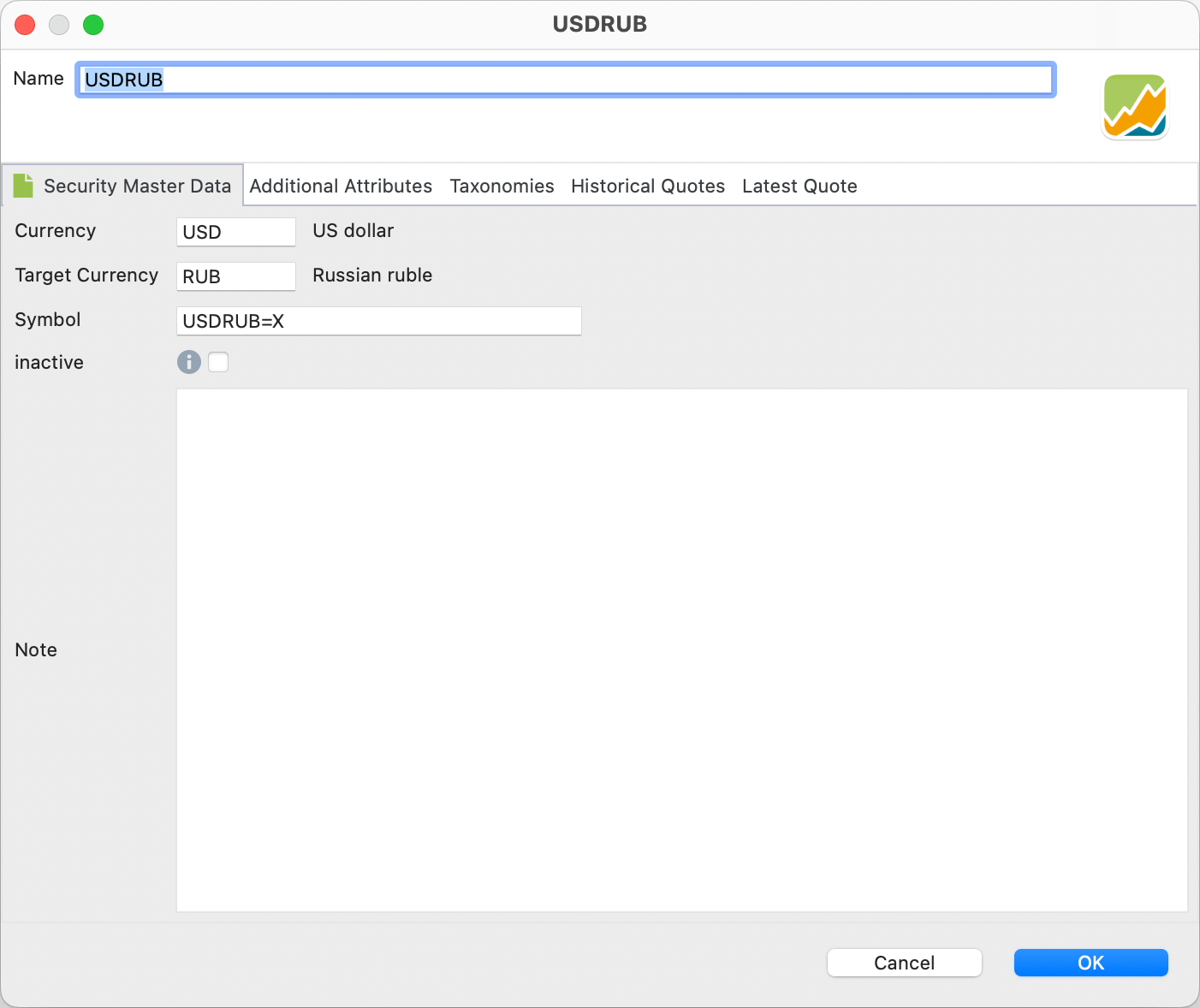Click the 'Name' label

39,79
